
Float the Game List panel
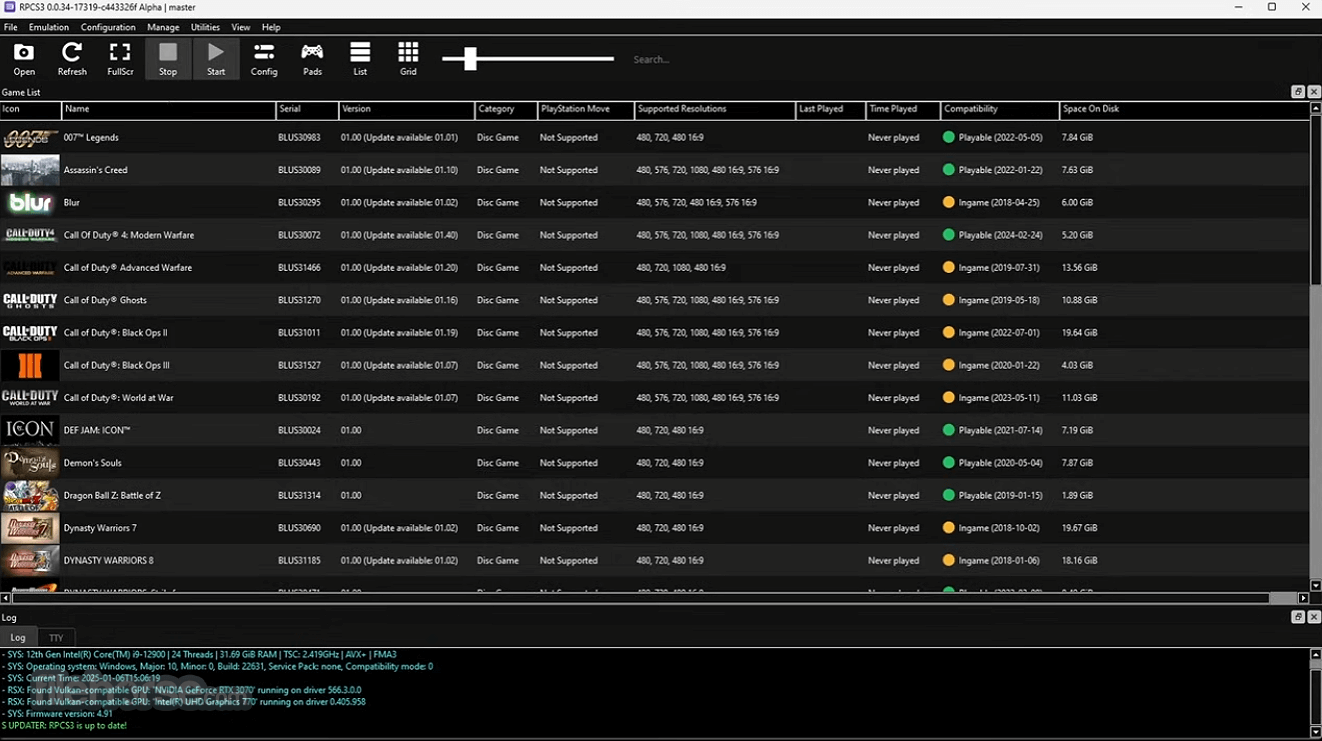pyautogui.click(x=1298, y=92)
